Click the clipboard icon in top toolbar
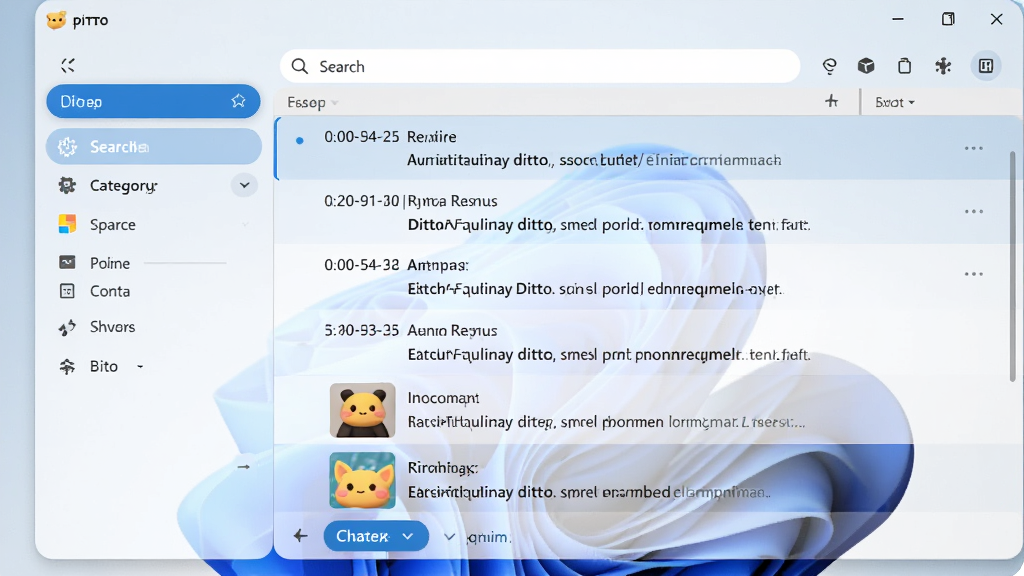The image size is (1024, 576). (904, 65)
